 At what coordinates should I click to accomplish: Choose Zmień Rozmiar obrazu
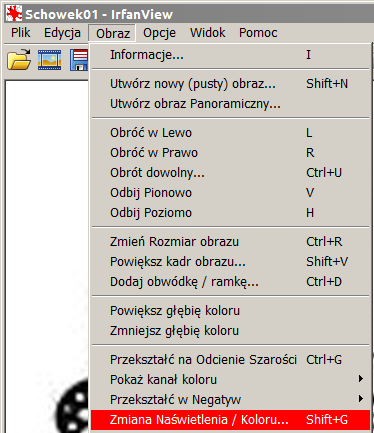click(231, 242)
